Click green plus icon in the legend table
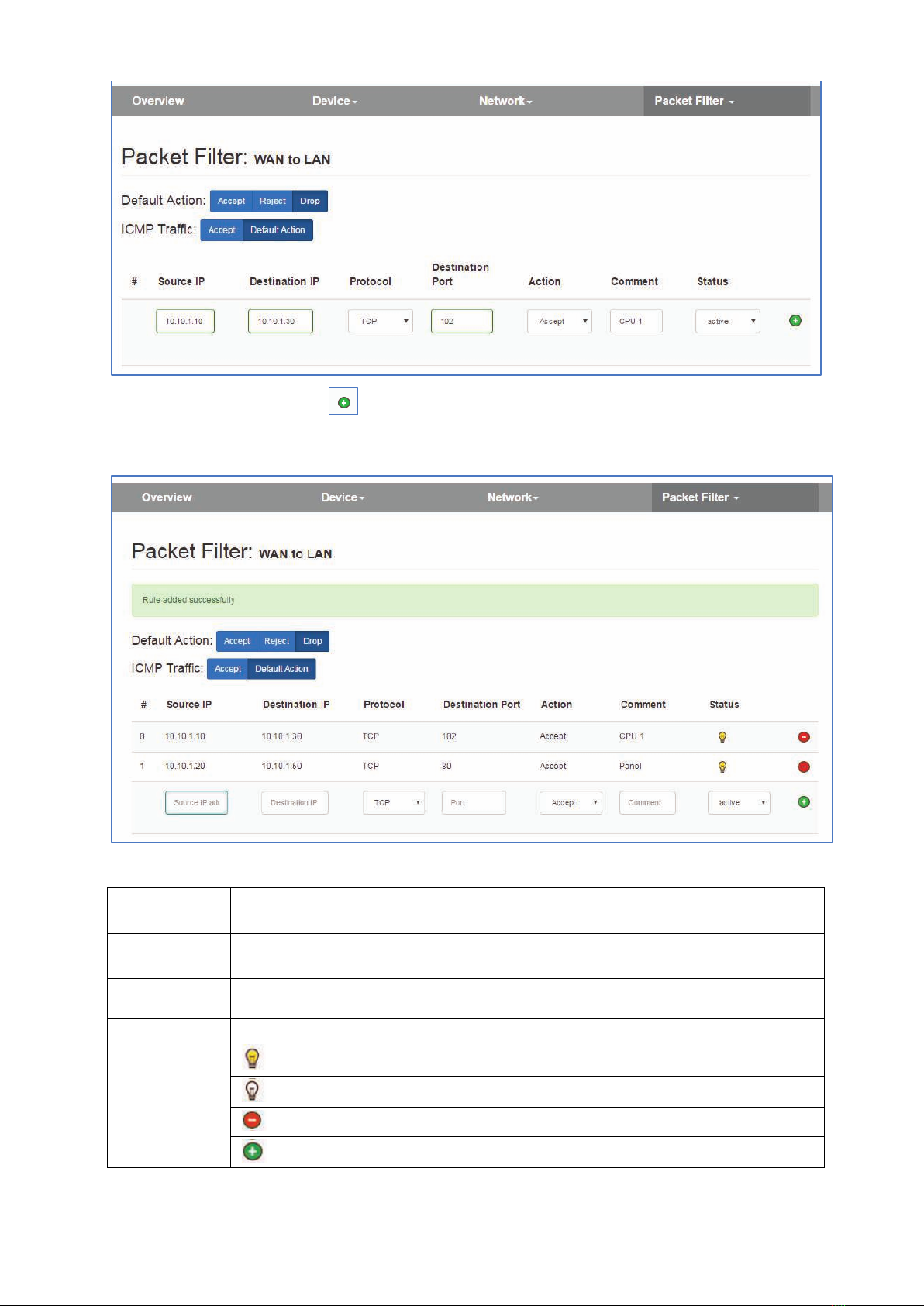Viewport: 924px width, 1306px height. click(x=252, y=1152)
